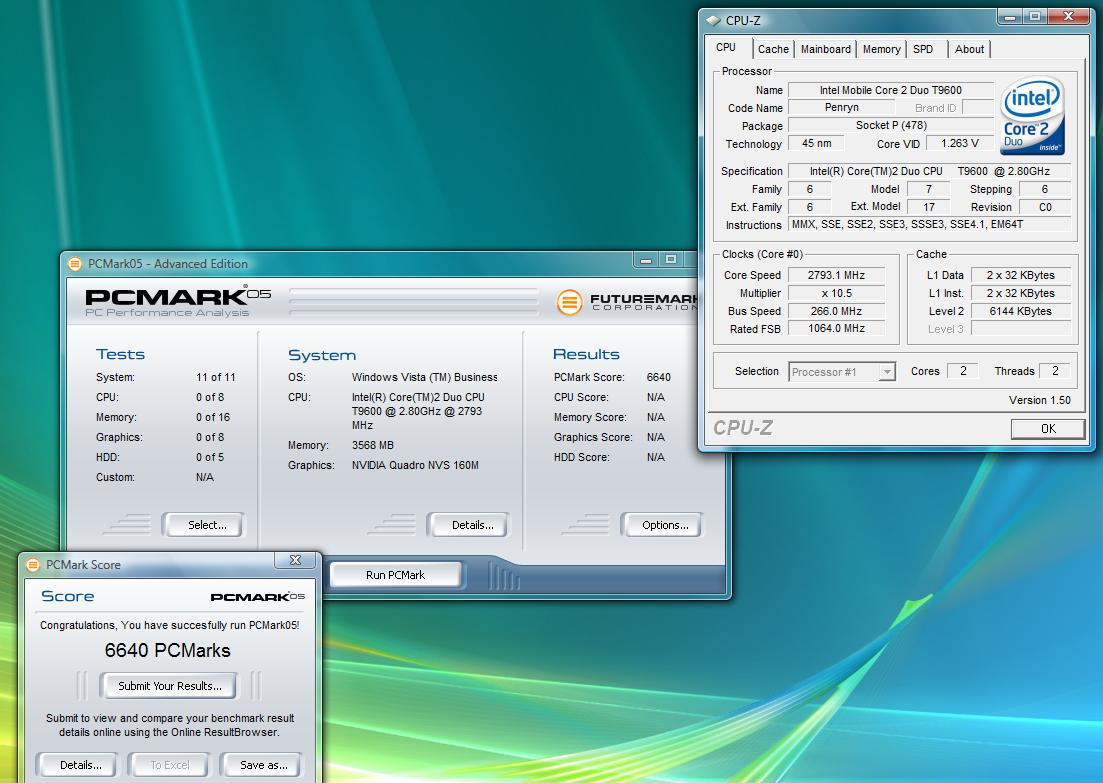This screenshot has width=1103, height=783.
Task: Click the PCMark05 logo in Score dialog
Action: click(x=257, y=597)
